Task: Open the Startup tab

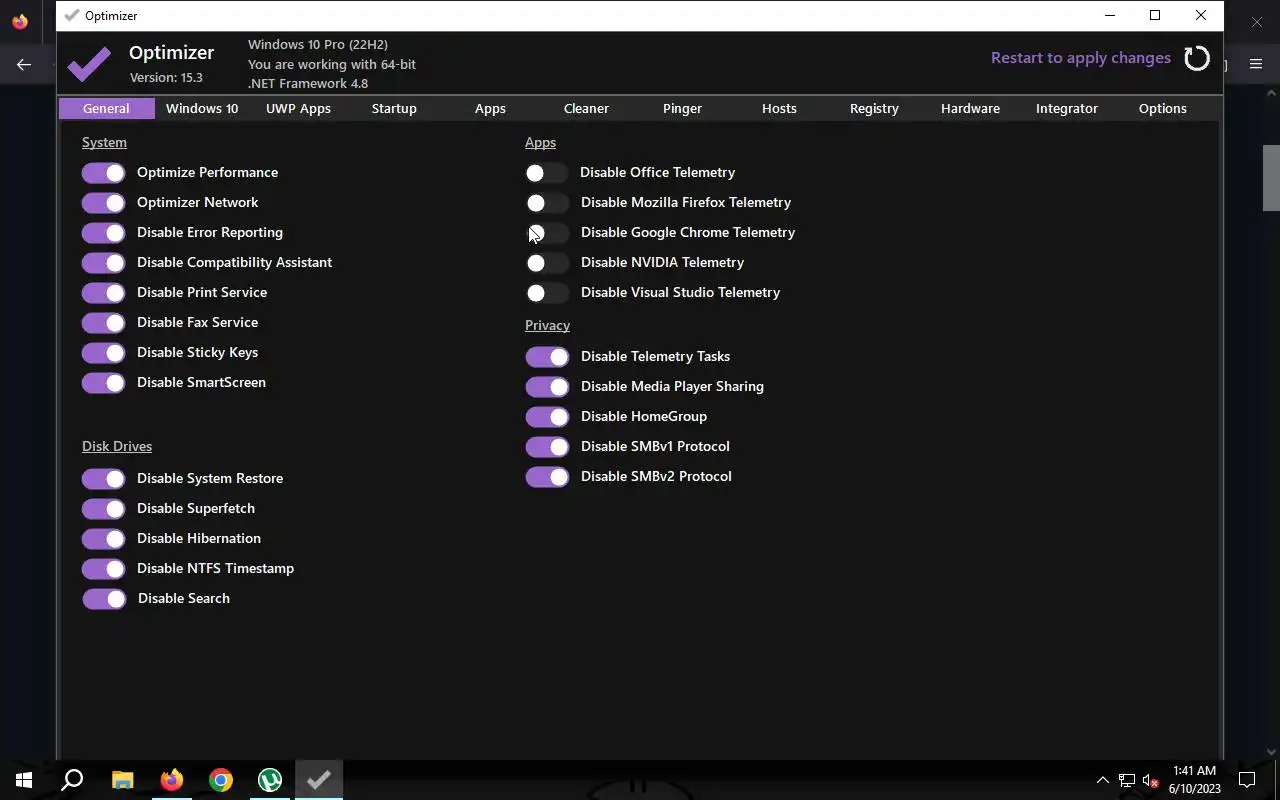Action: [394, 108]
